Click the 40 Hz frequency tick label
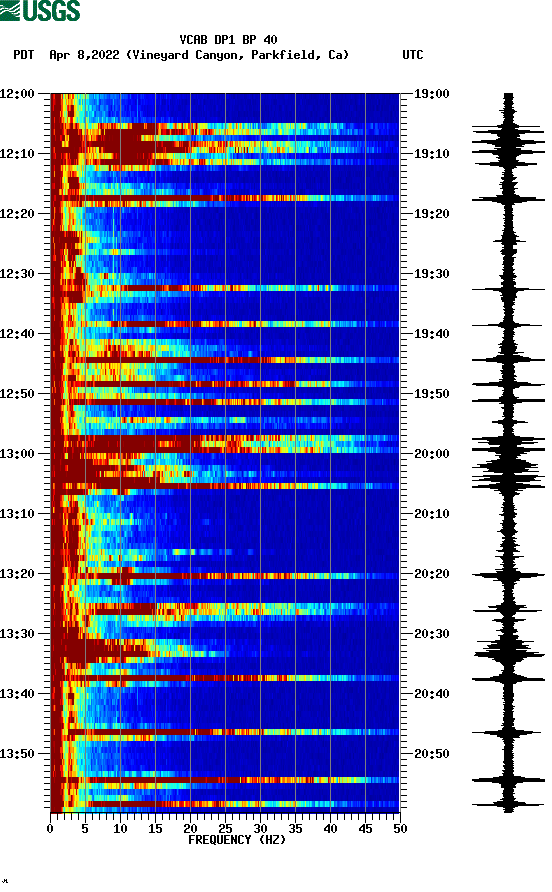 click(330, 829)
